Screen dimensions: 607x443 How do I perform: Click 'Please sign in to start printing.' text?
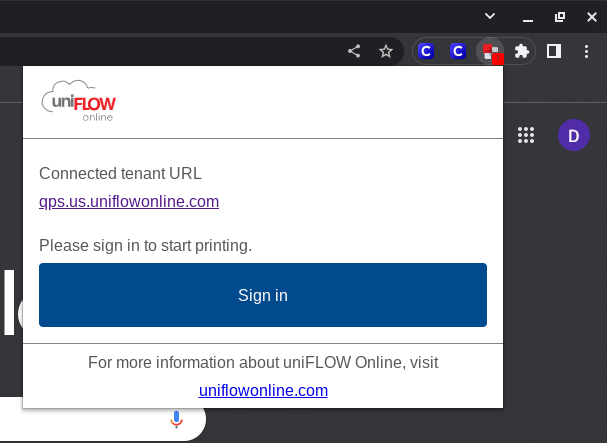pyautogui.click(x=146, y=246)
